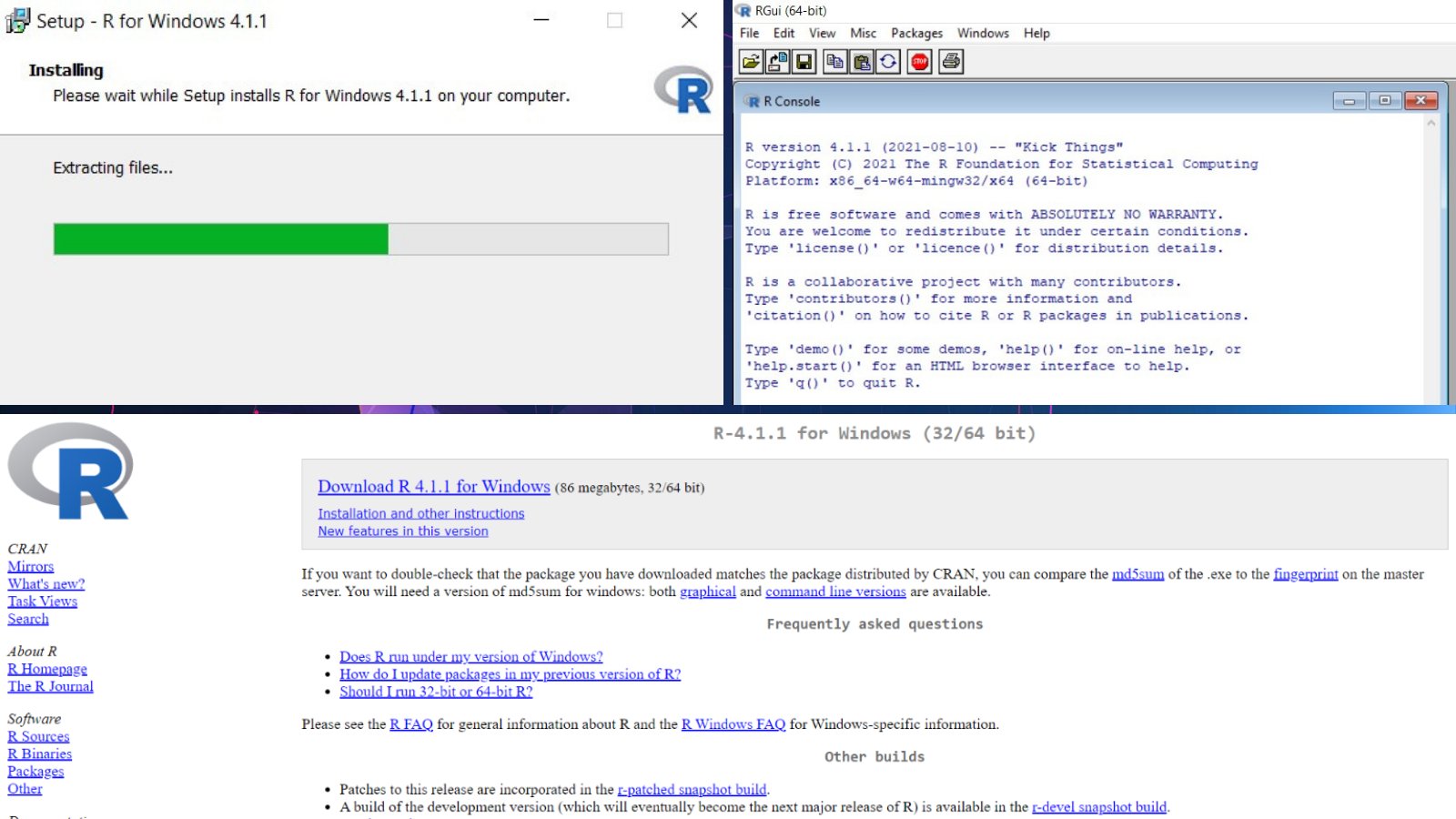Image resolution: width=1456 pixels, height=819 pixels.
Task: Open the Edit menu in RGui
Action: (x=784, y=33)
